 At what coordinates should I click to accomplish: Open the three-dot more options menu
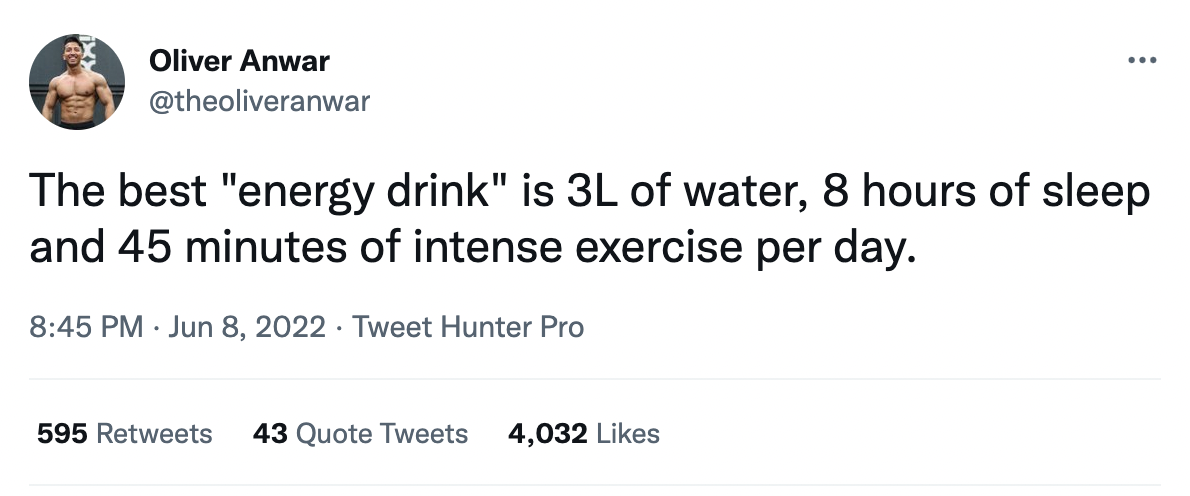tap(1143, 61)
